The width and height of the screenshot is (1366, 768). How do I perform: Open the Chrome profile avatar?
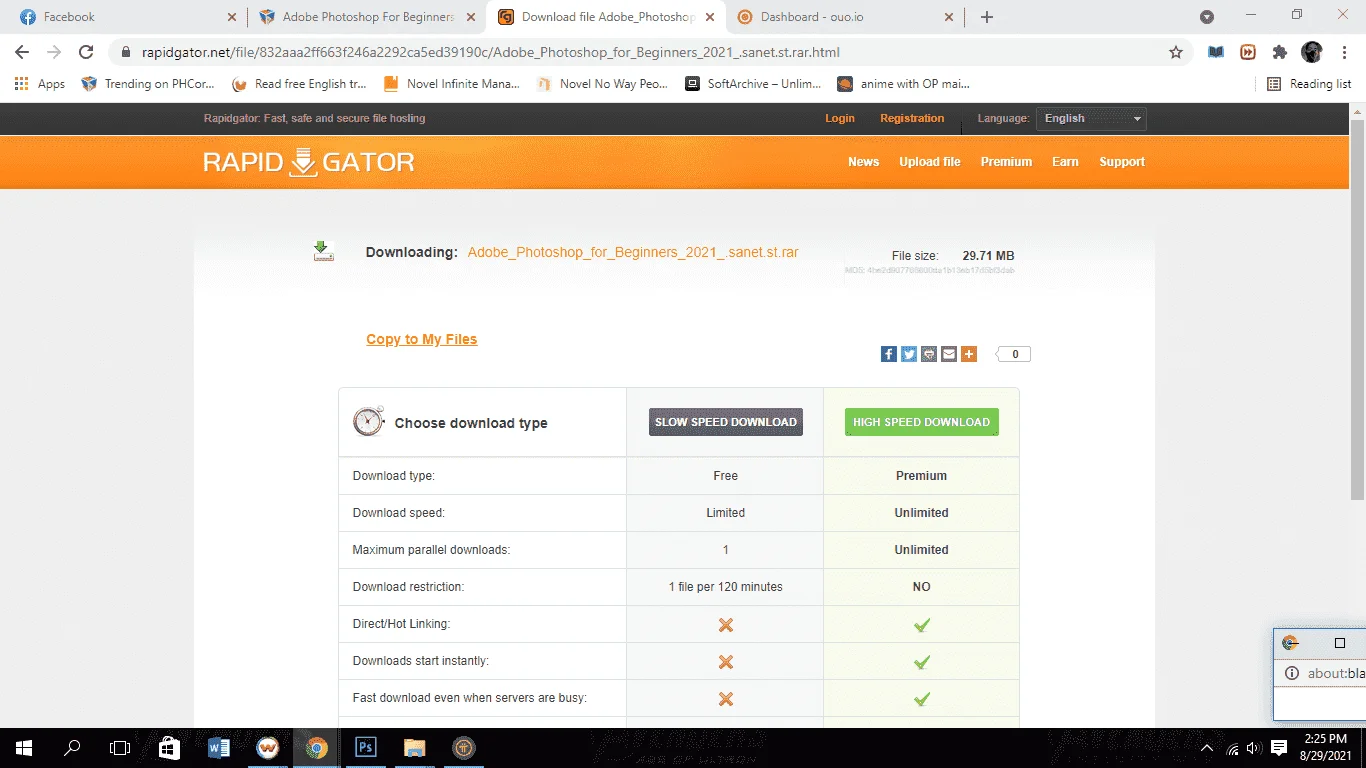(1312, 52)
